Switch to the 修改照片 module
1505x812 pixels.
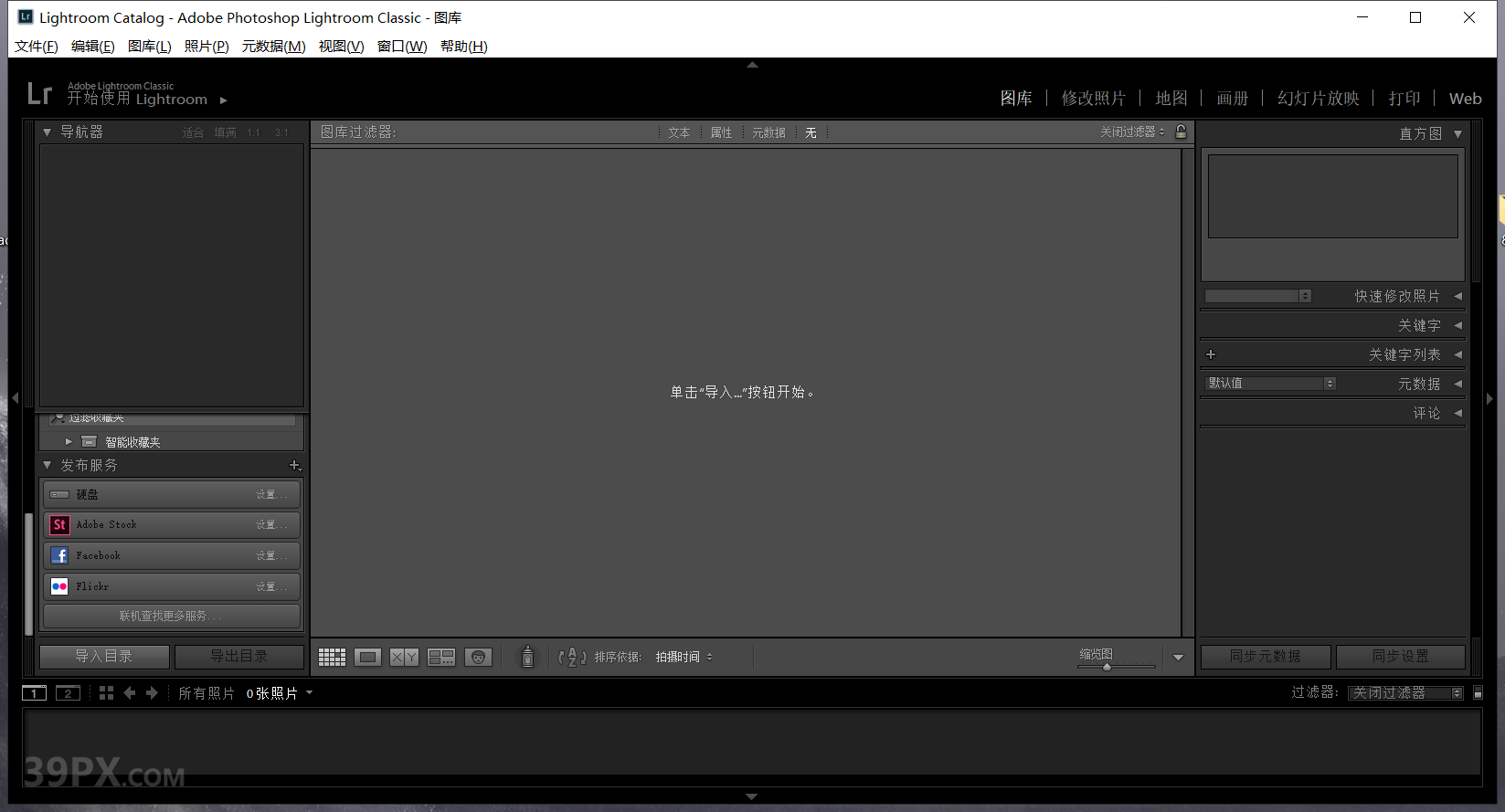1093,98
